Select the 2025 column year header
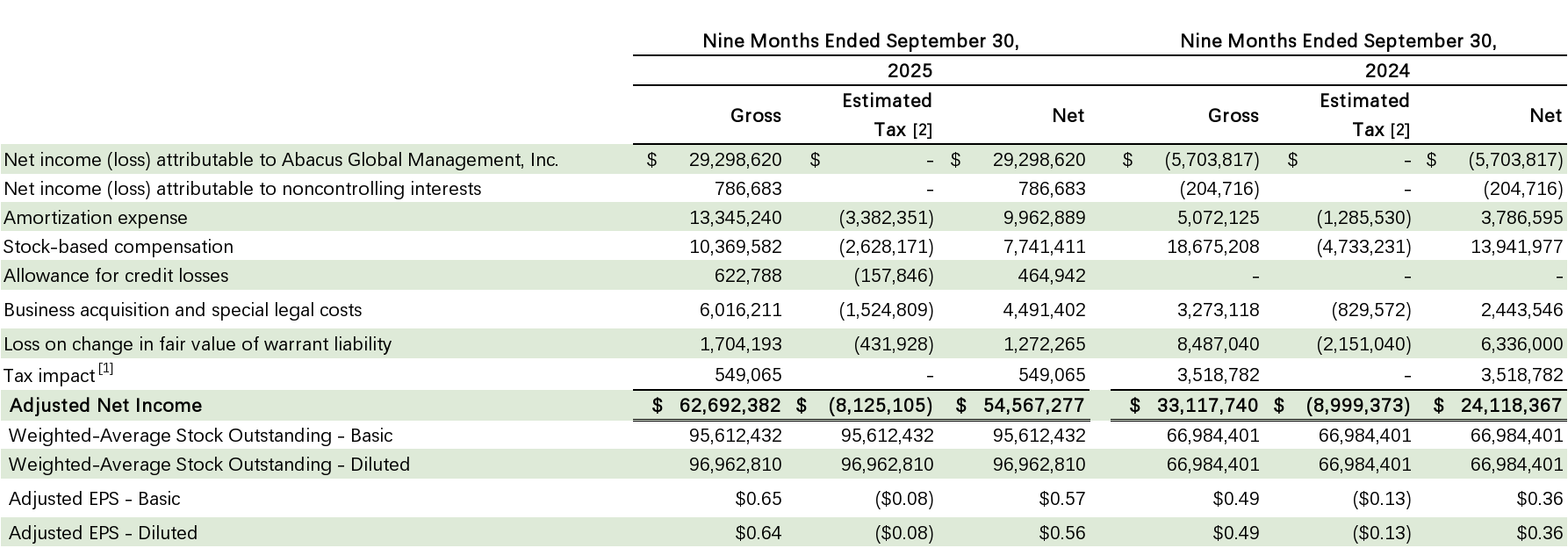Screen dimensions: 1568x548 910,70
